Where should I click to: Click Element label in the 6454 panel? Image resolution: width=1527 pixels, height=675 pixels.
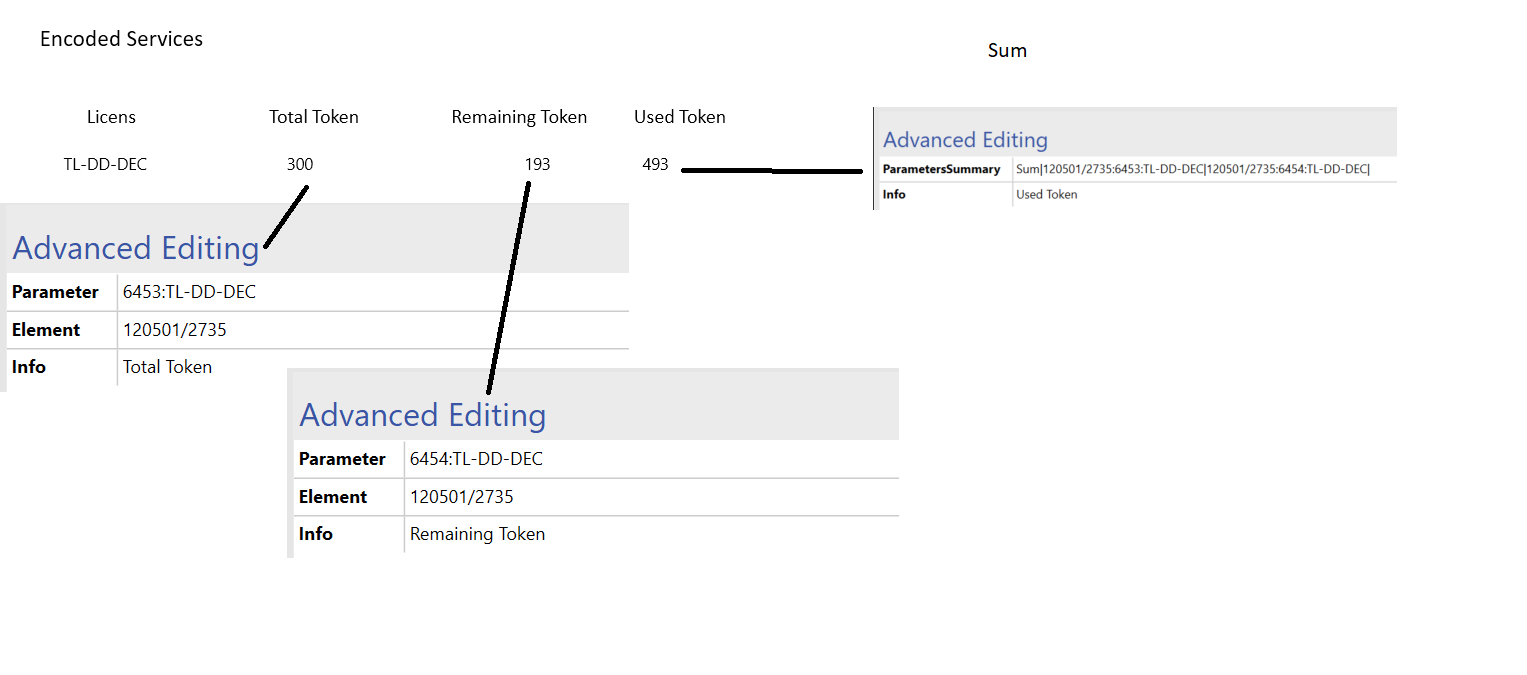(333, 497)
